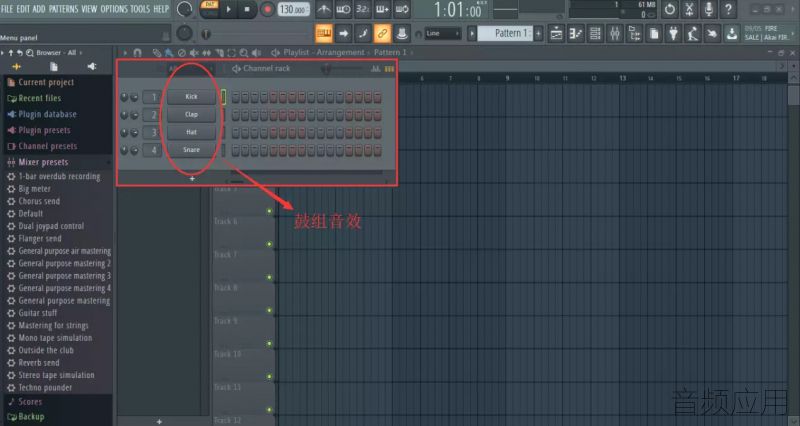Toggle channel rack graph editor icon
Viewport: 800px width, 426px height.
point(376,69)
